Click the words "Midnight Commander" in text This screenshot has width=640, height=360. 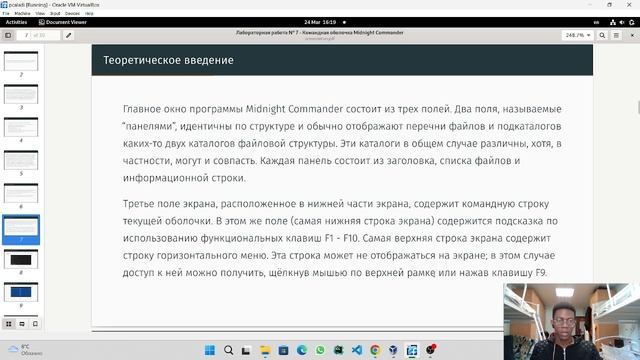(x=294, y=109)
